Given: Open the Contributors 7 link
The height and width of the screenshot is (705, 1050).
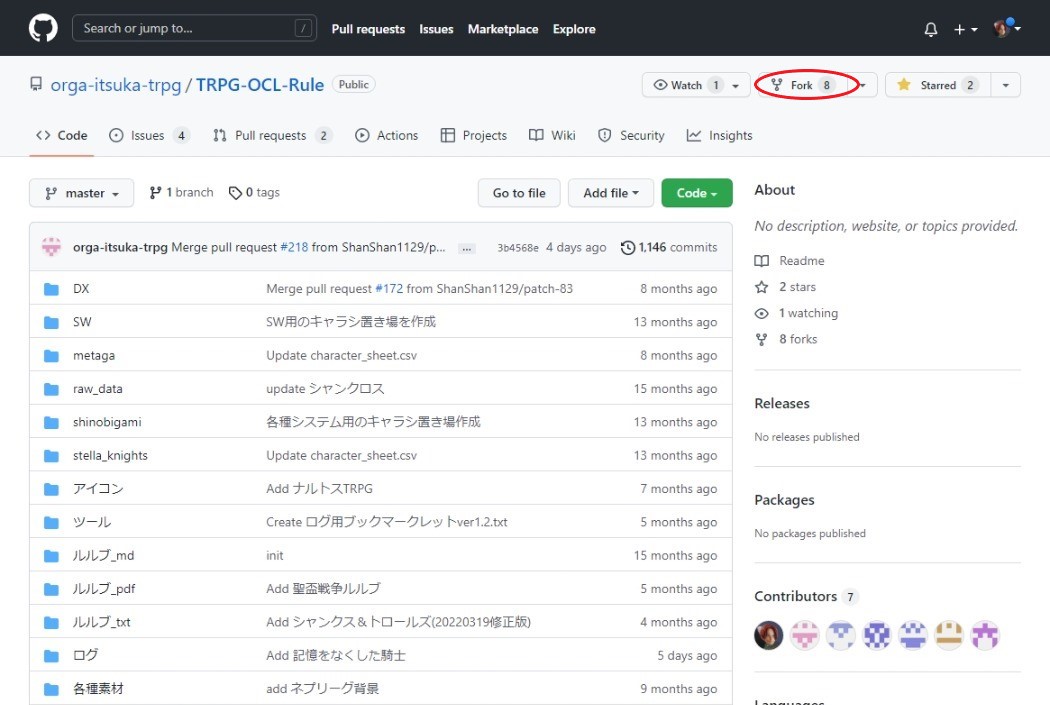Looking at the screenshot, I should (806, 596).
